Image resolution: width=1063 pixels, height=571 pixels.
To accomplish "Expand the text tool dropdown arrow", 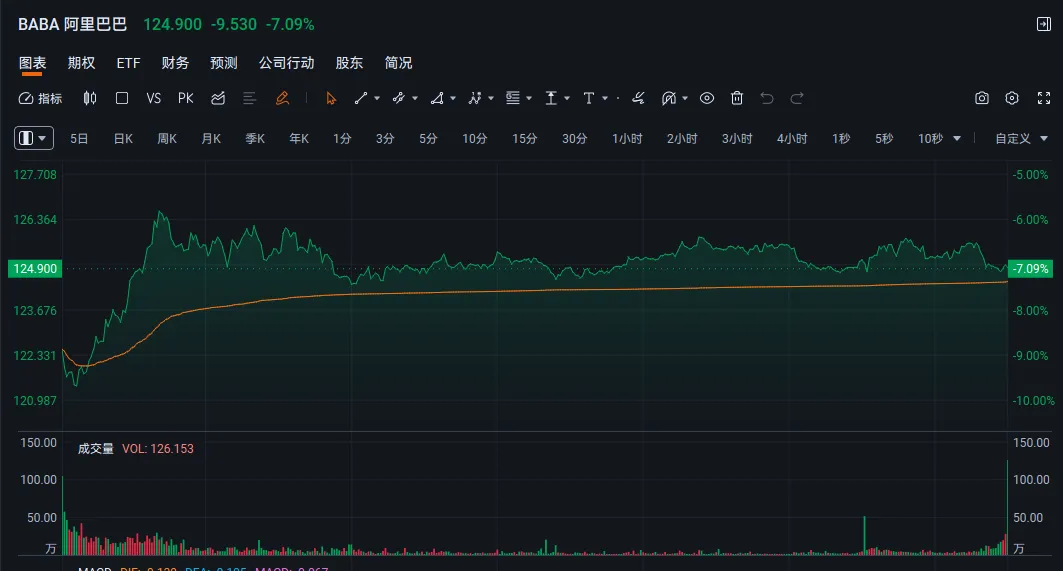I will click(x=607, y=98).
